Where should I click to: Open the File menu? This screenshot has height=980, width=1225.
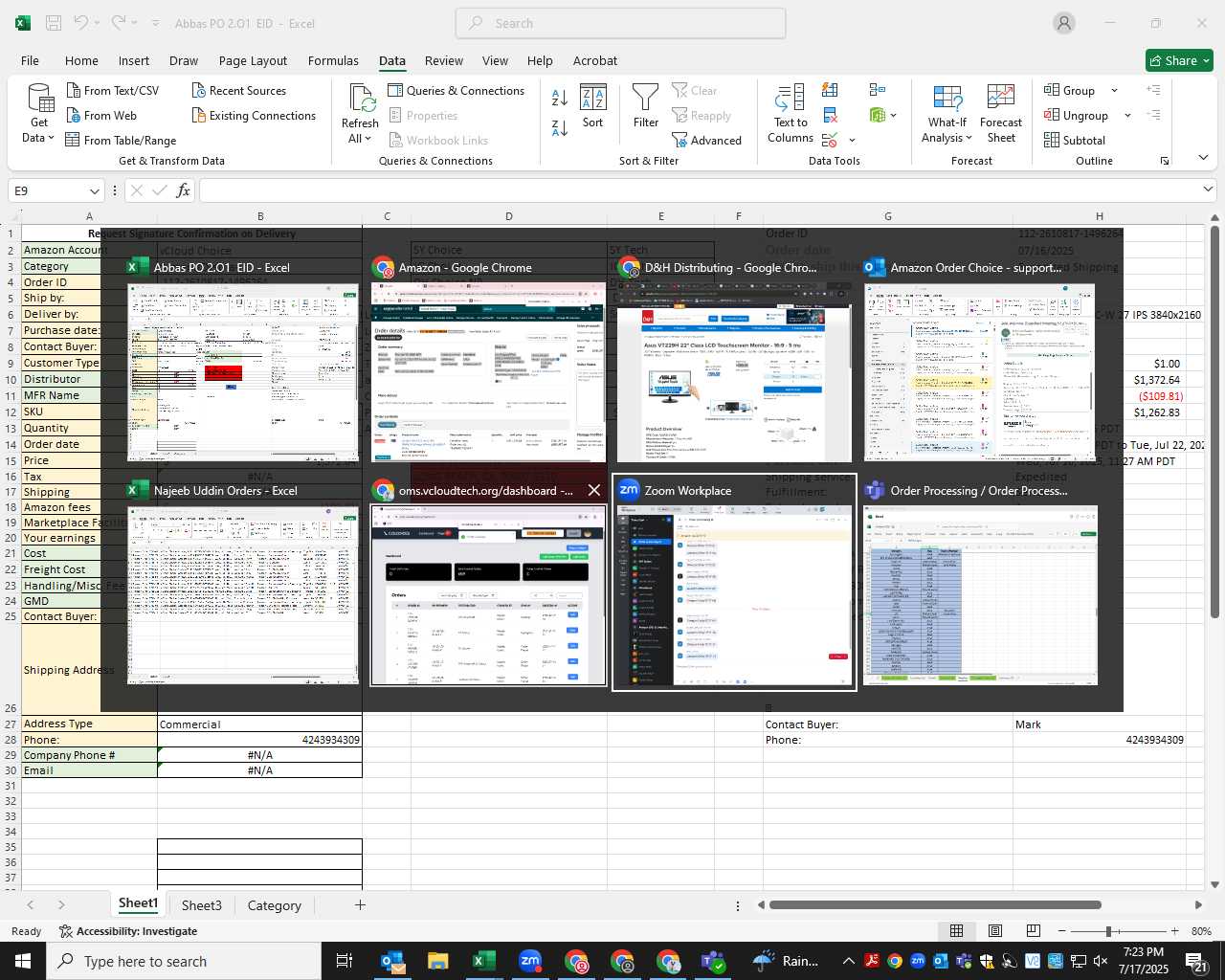click(30, 60)
